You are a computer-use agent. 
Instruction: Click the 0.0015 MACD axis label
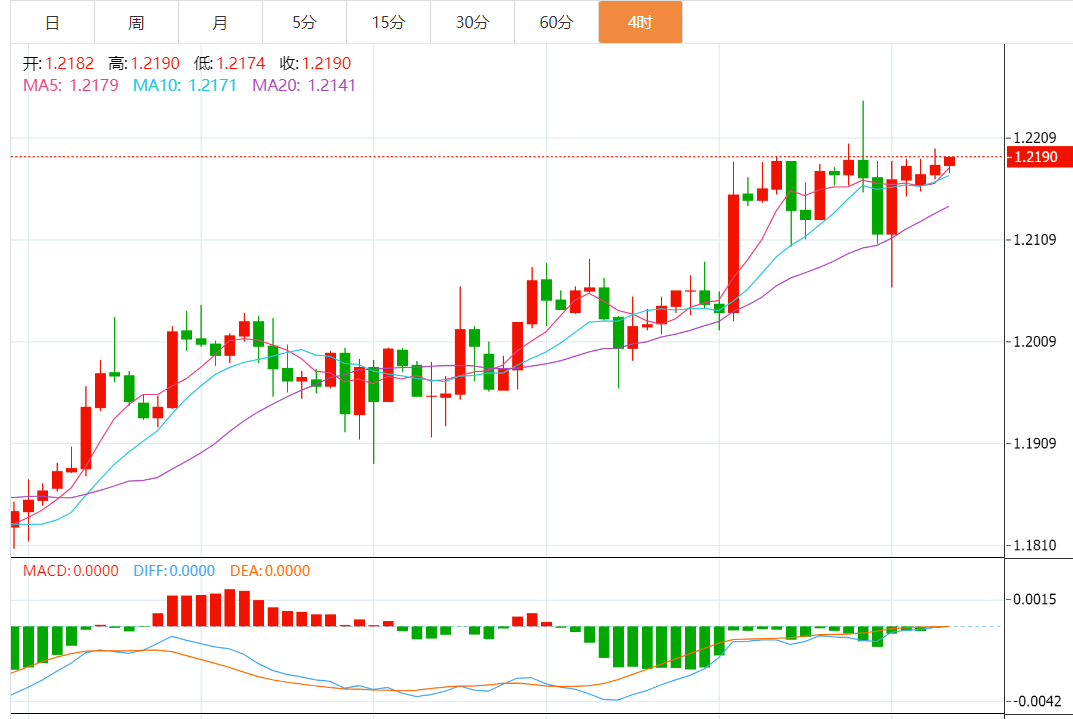pyautogui.click(x=1035, y=599)
